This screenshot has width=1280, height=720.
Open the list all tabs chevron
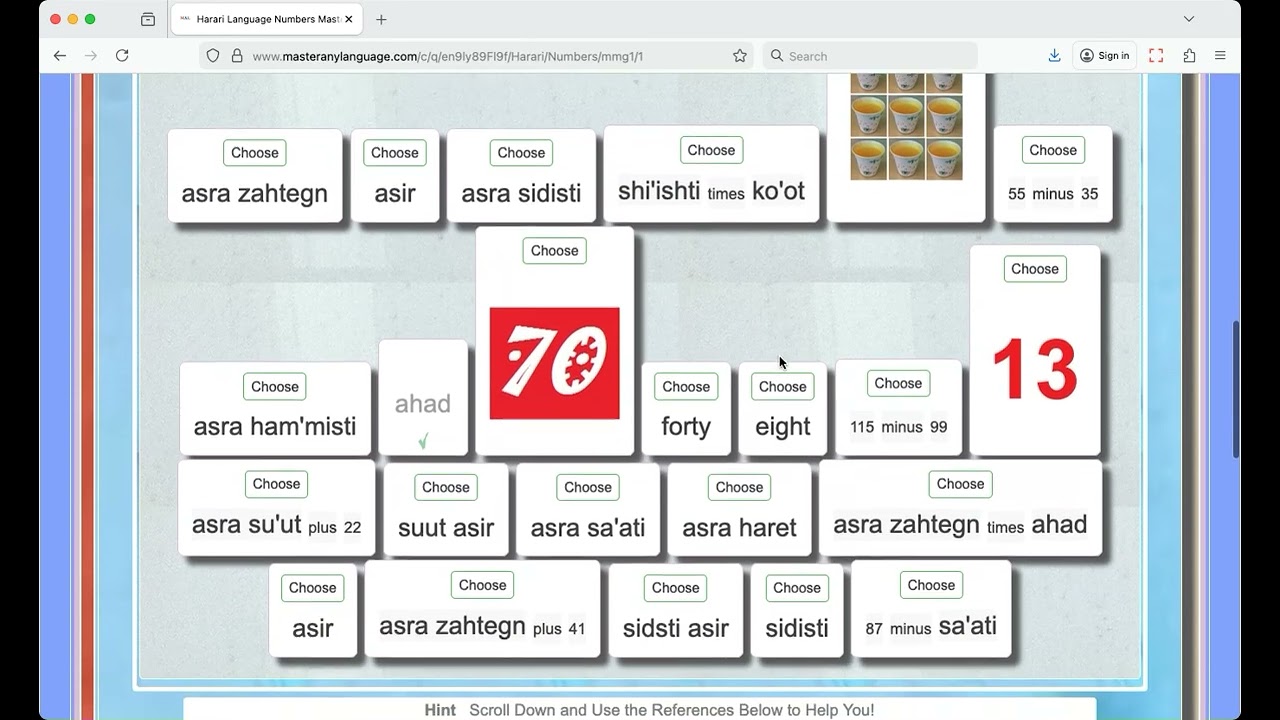1189,19
